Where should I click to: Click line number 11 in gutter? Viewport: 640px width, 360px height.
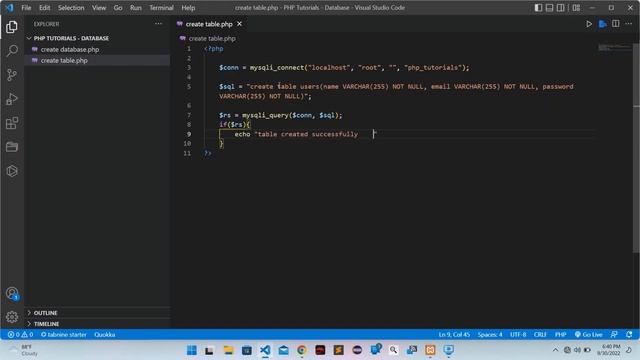click(x=187, y=153)
